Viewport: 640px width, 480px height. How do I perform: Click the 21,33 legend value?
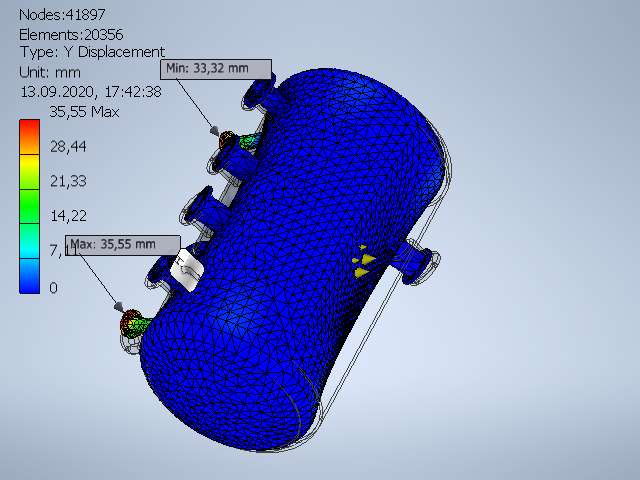pyautogui.click(x=68, y=181)
